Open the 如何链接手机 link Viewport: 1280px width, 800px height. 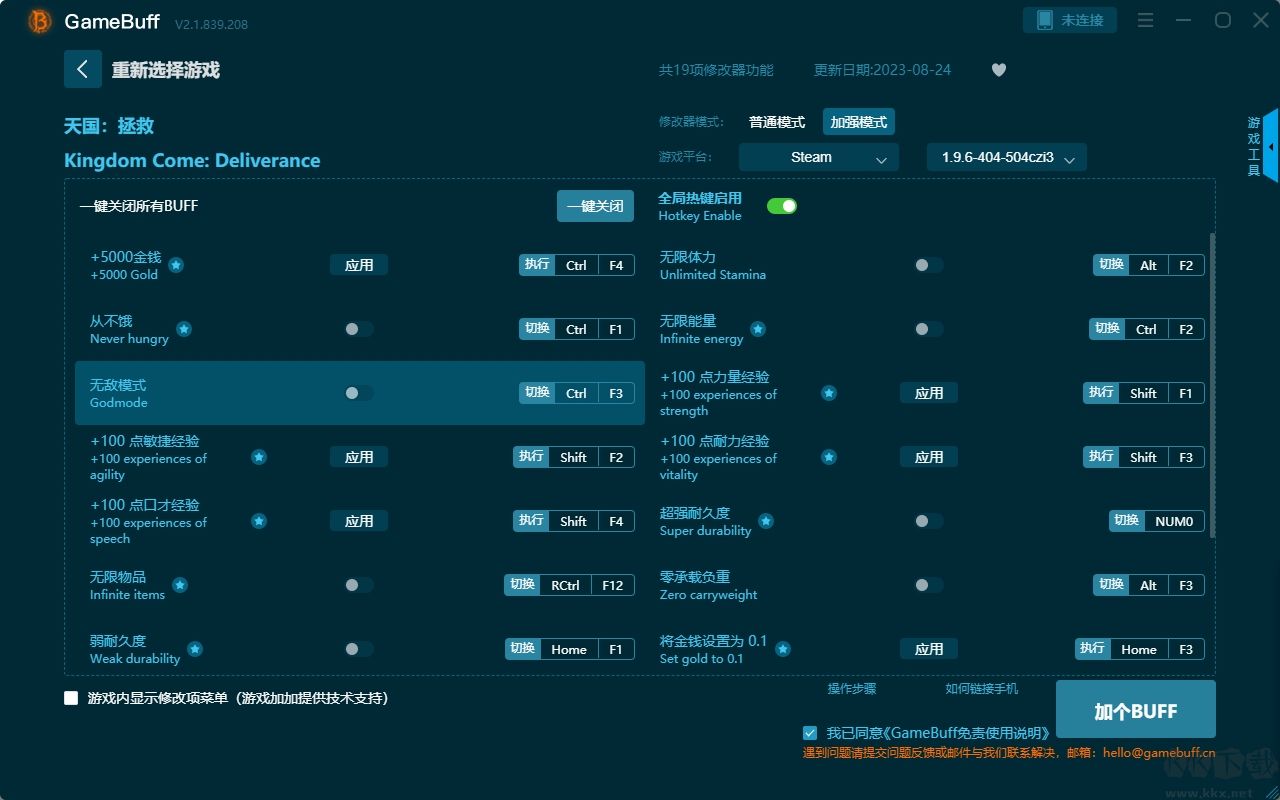(982, 689)
